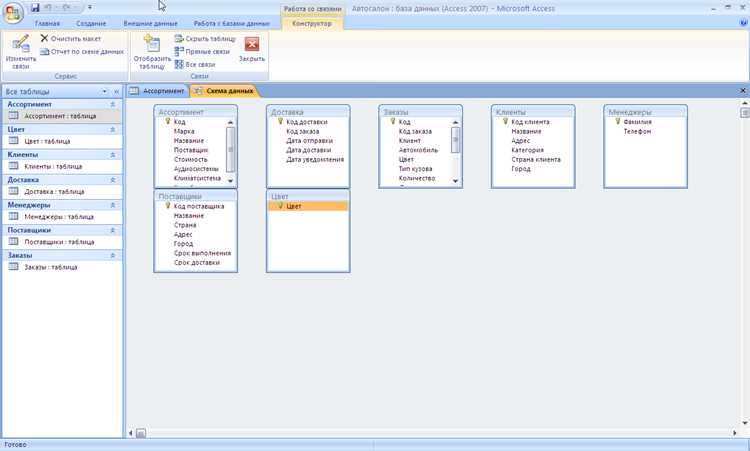Open Отчет по схеме данных
The height and width of the screenshot is (451, 750).
[82, 51]
